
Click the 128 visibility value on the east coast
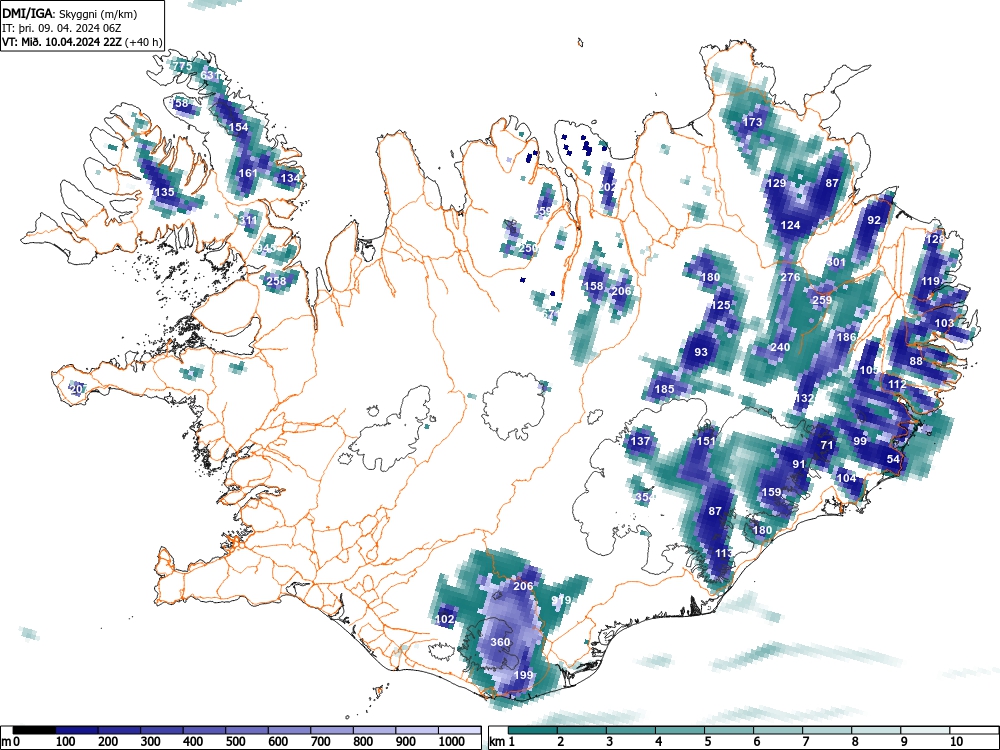pyautogui.click(x=935, y=239)
